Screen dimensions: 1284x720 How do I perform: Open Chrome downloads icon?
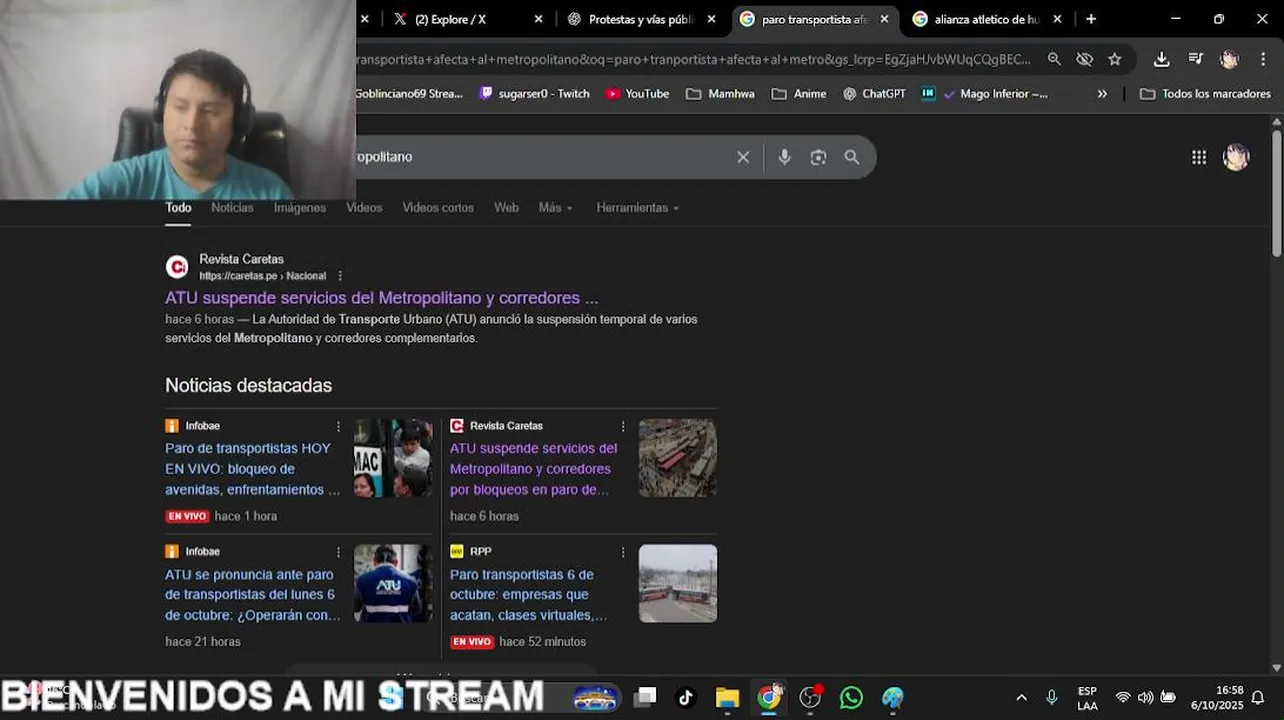(x=1161, y=59)
